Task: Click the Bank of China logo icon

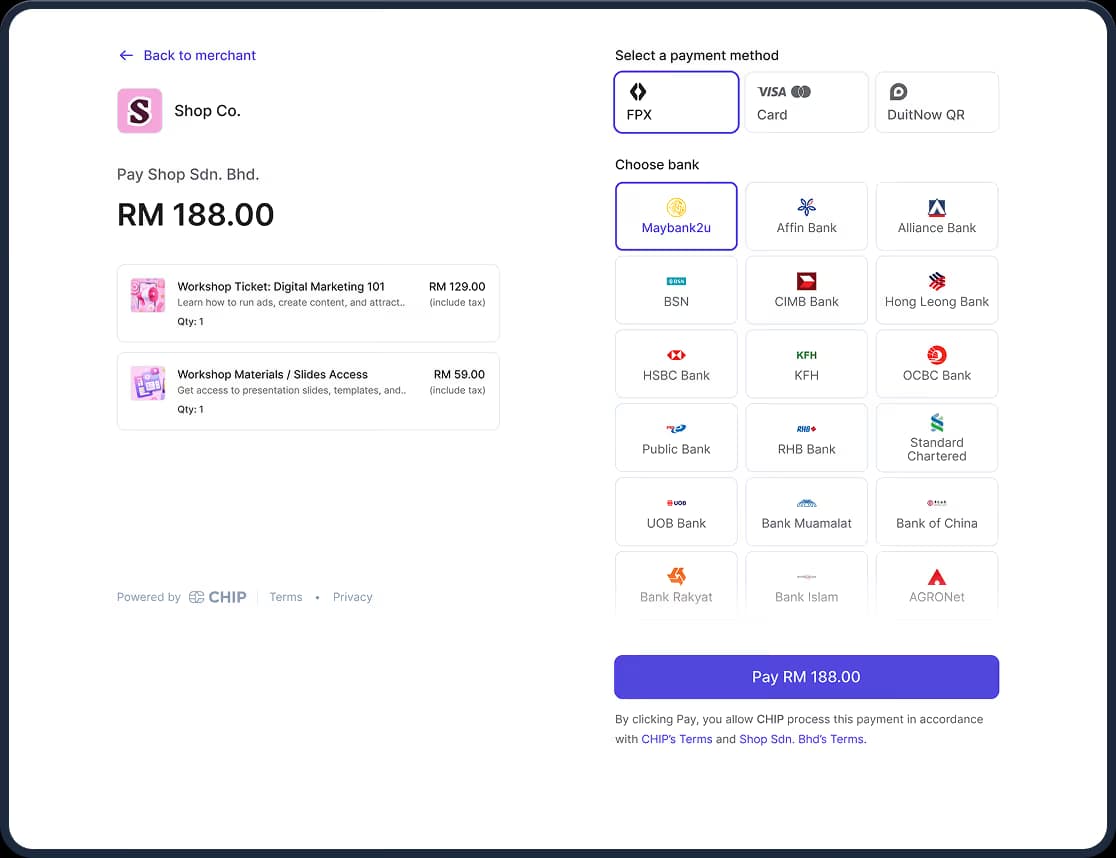Action: pyautogui.click(x=937, y=503)
